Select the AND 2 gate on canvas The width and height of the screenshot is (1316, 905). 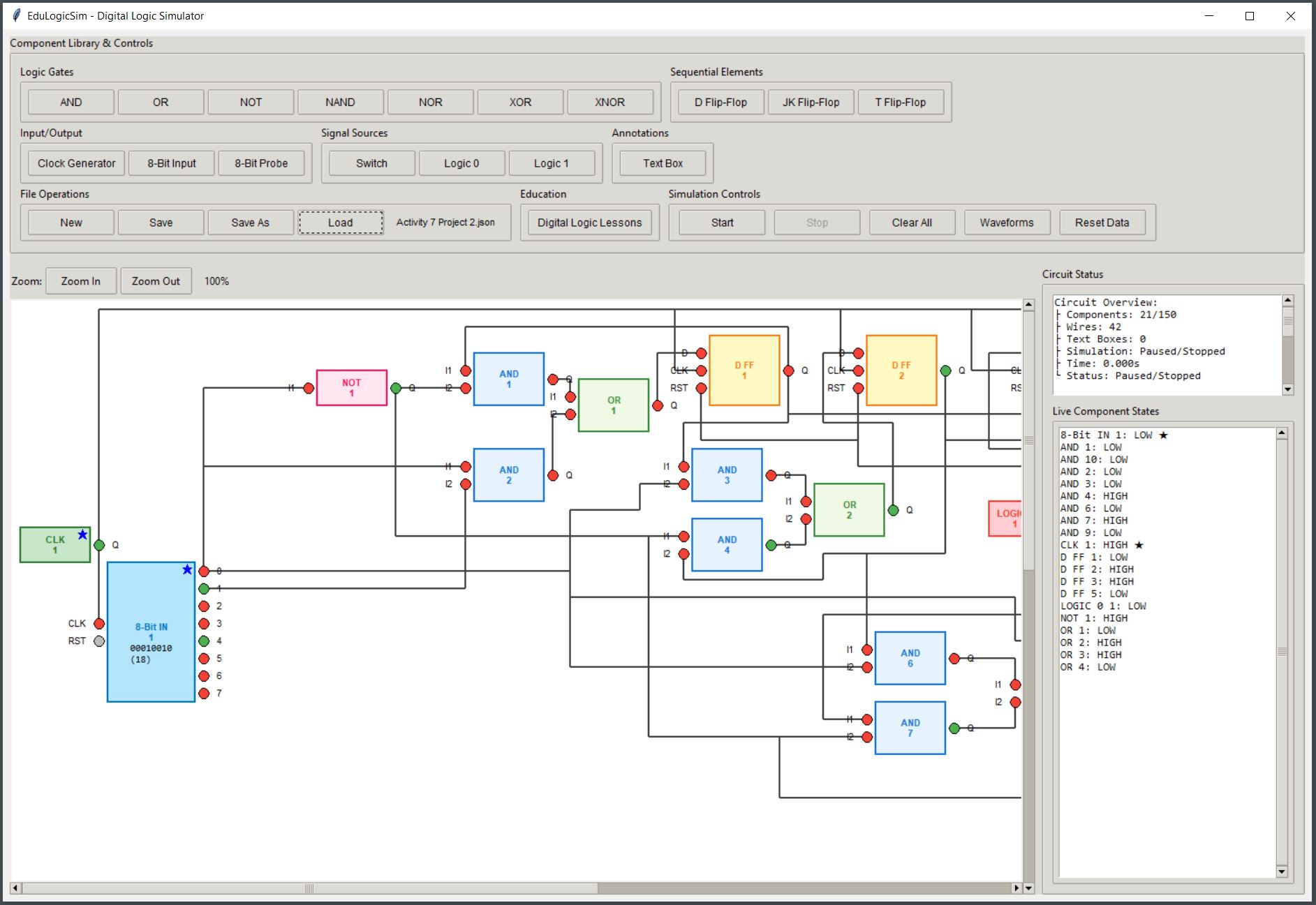click(x=508, y=475)
